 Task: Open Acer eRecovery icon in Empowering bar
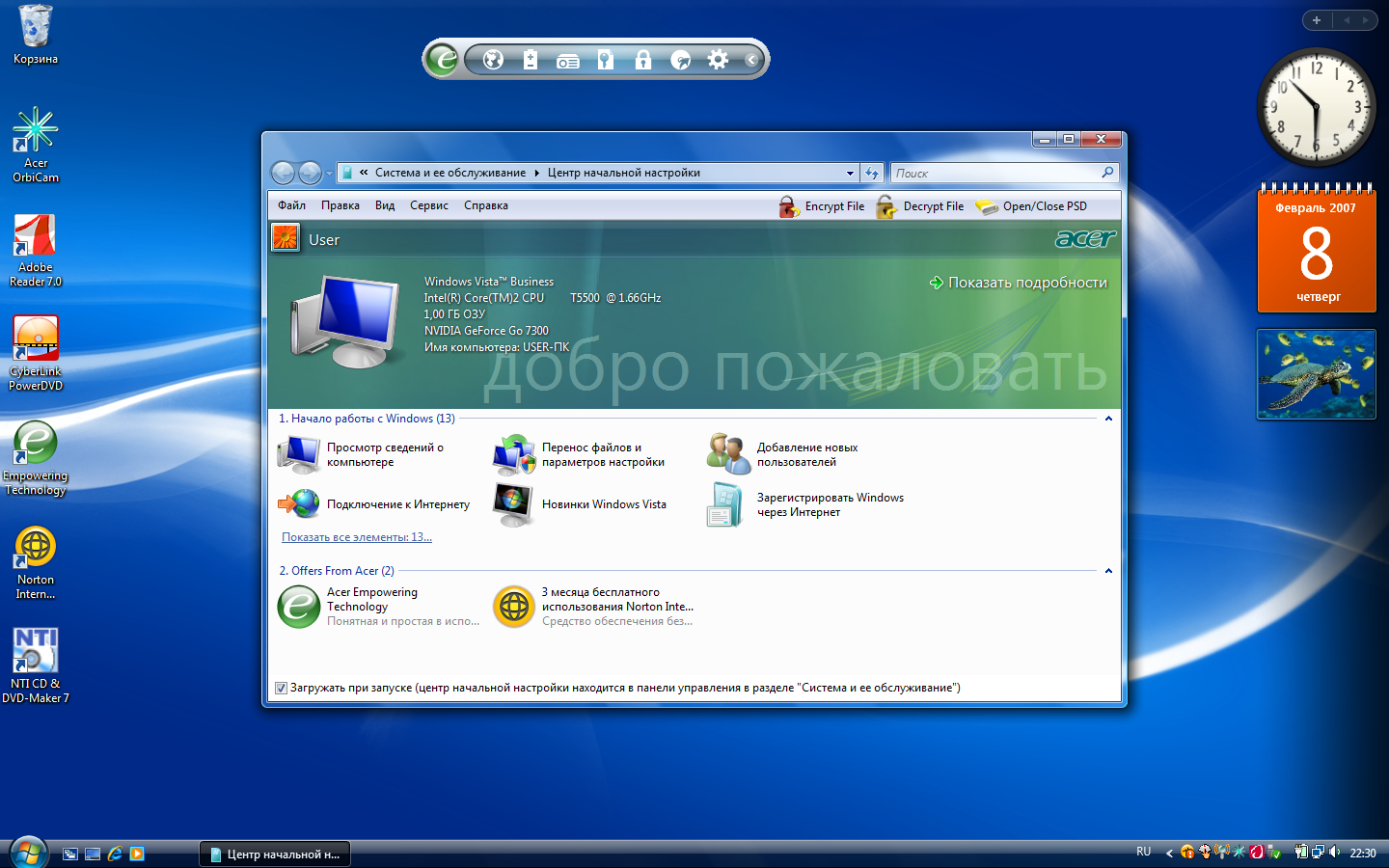click(680, 60)
